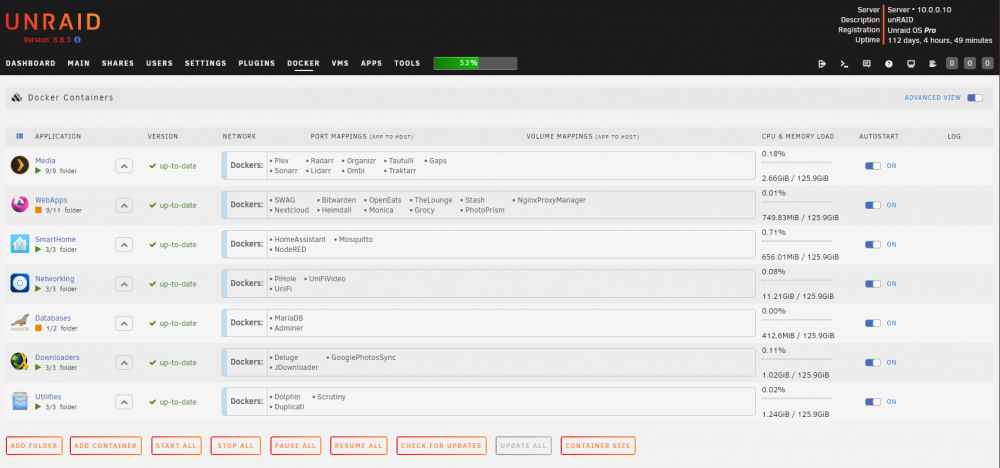1000x468 pixels.
Task: Click the first notification counter badge
Action: [952, 63]
